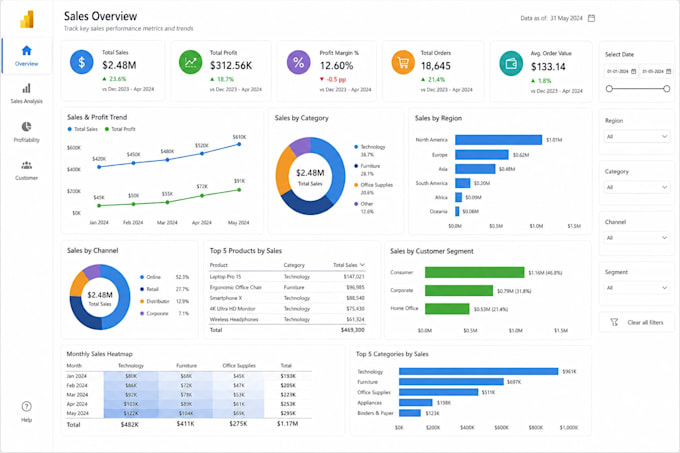Click the right handle of date slider
Viewport: 680px width, 453px height.
(667, 89)
